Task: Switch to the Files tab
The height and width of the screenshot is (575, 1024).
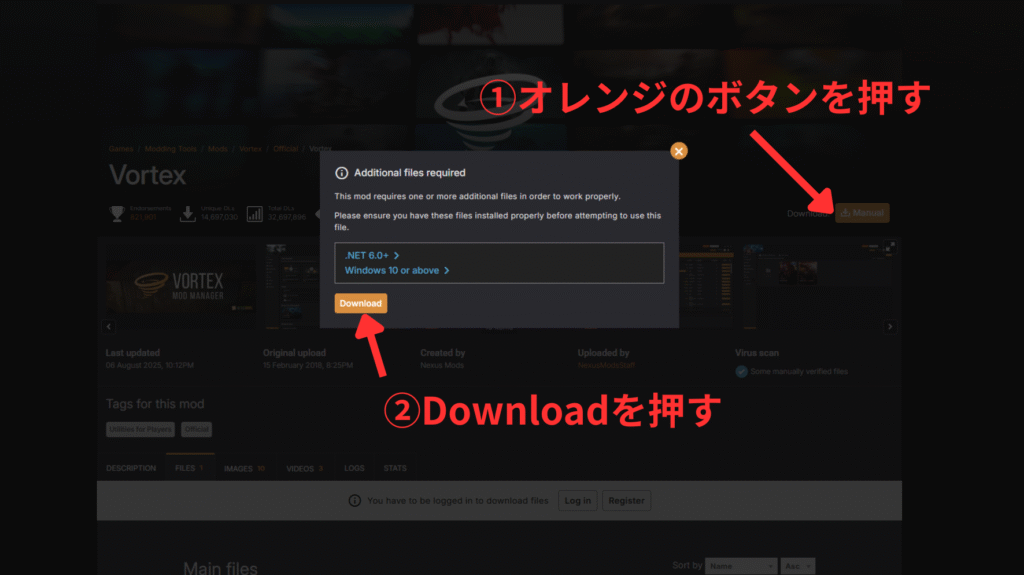Action: pyautogui.click(x=189, y=468)
